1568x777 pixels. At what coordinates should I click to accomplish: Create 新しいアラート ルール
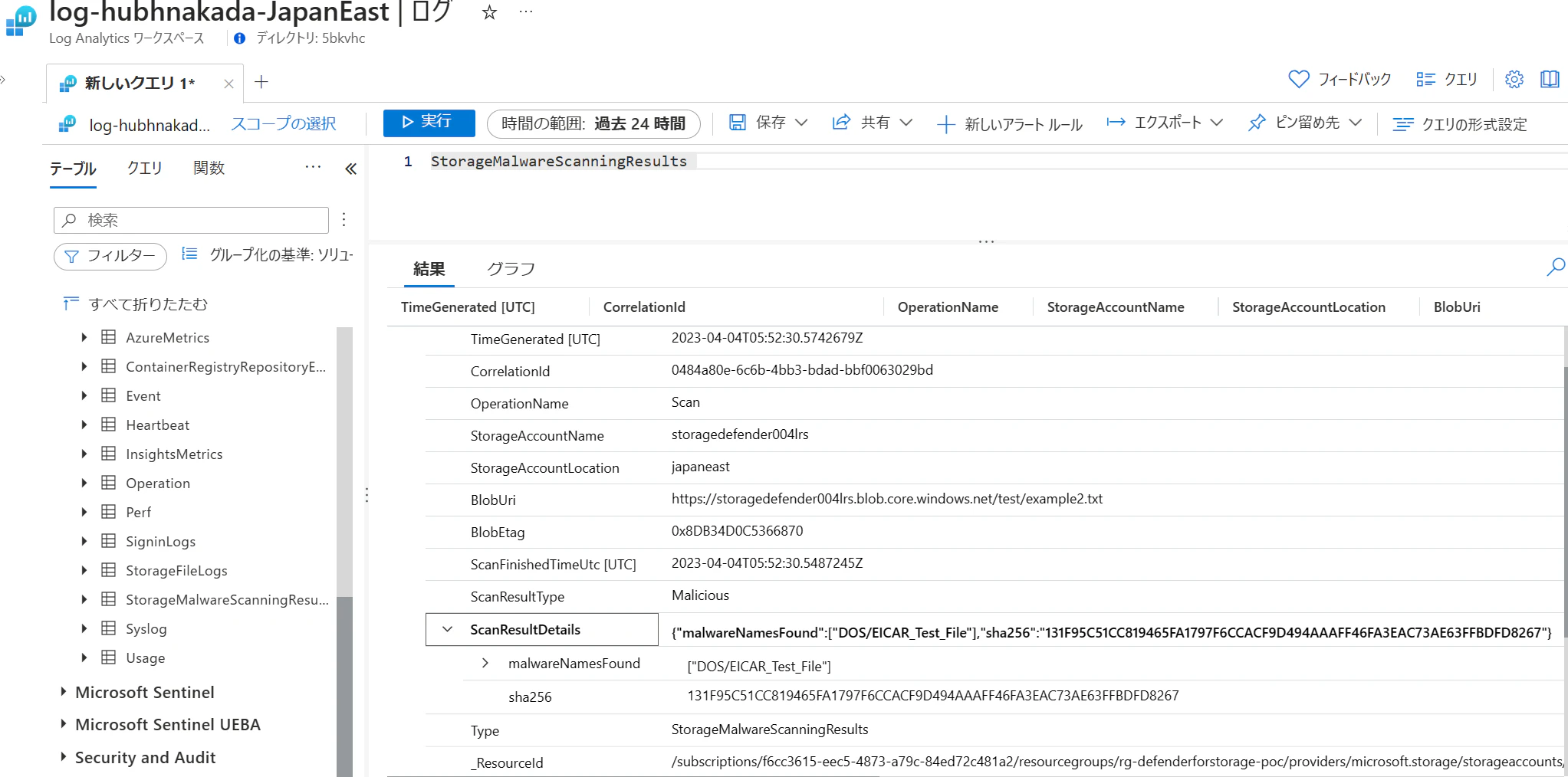[1009, 124]
